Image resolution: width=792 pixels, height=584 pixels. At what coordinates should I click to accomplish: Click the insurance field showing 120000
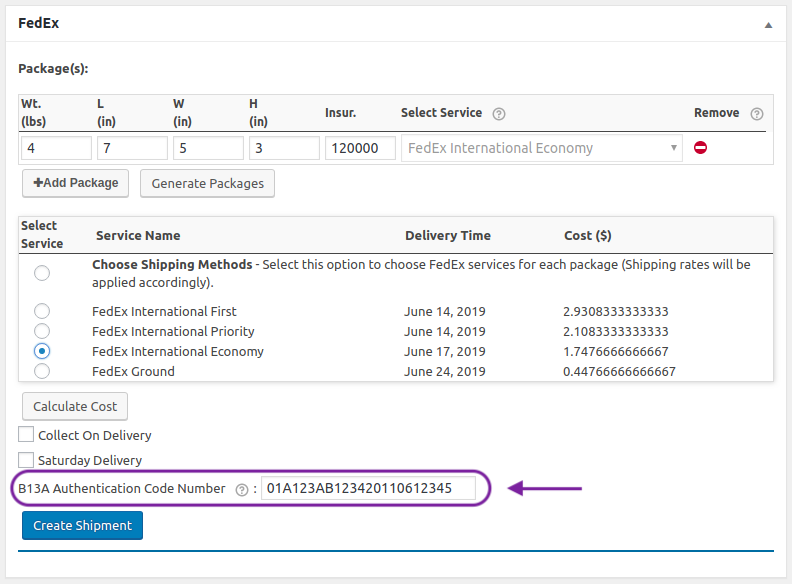[x=360, y=148]
